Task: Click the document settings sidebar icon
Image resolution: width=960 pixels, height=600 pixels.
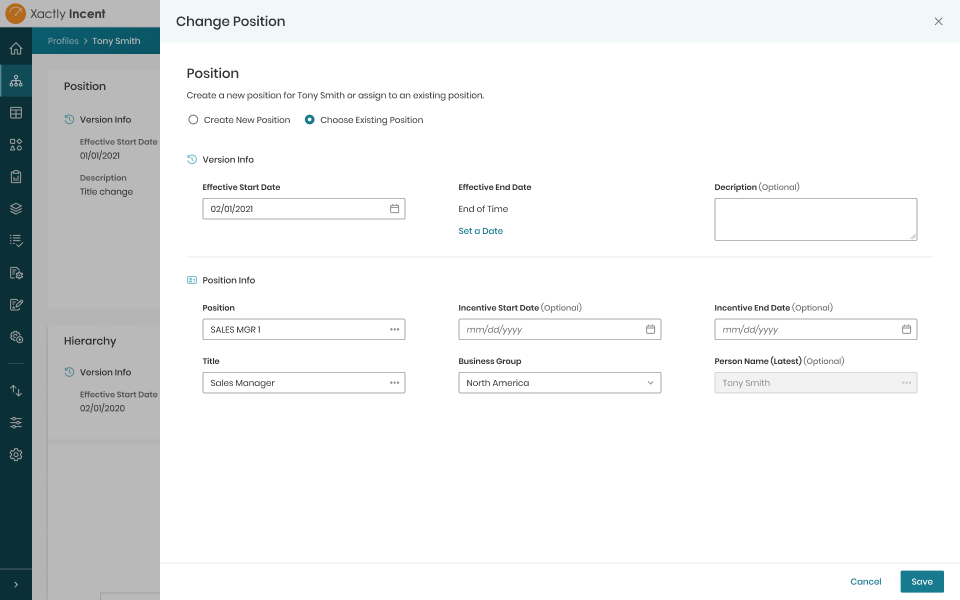Action: click(16, 272)
